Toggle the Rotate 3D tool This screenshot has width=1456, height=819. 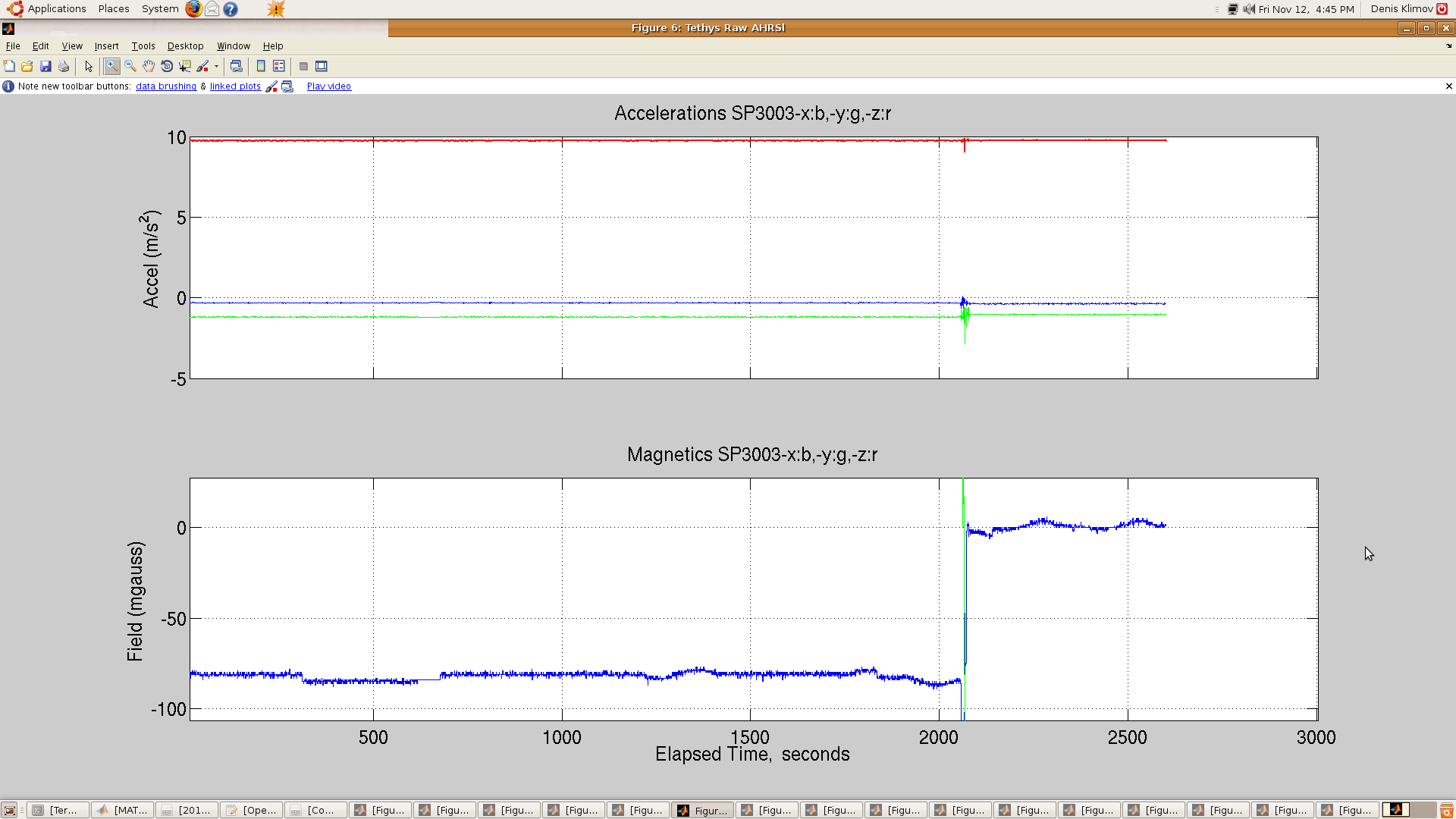(167, 67)
